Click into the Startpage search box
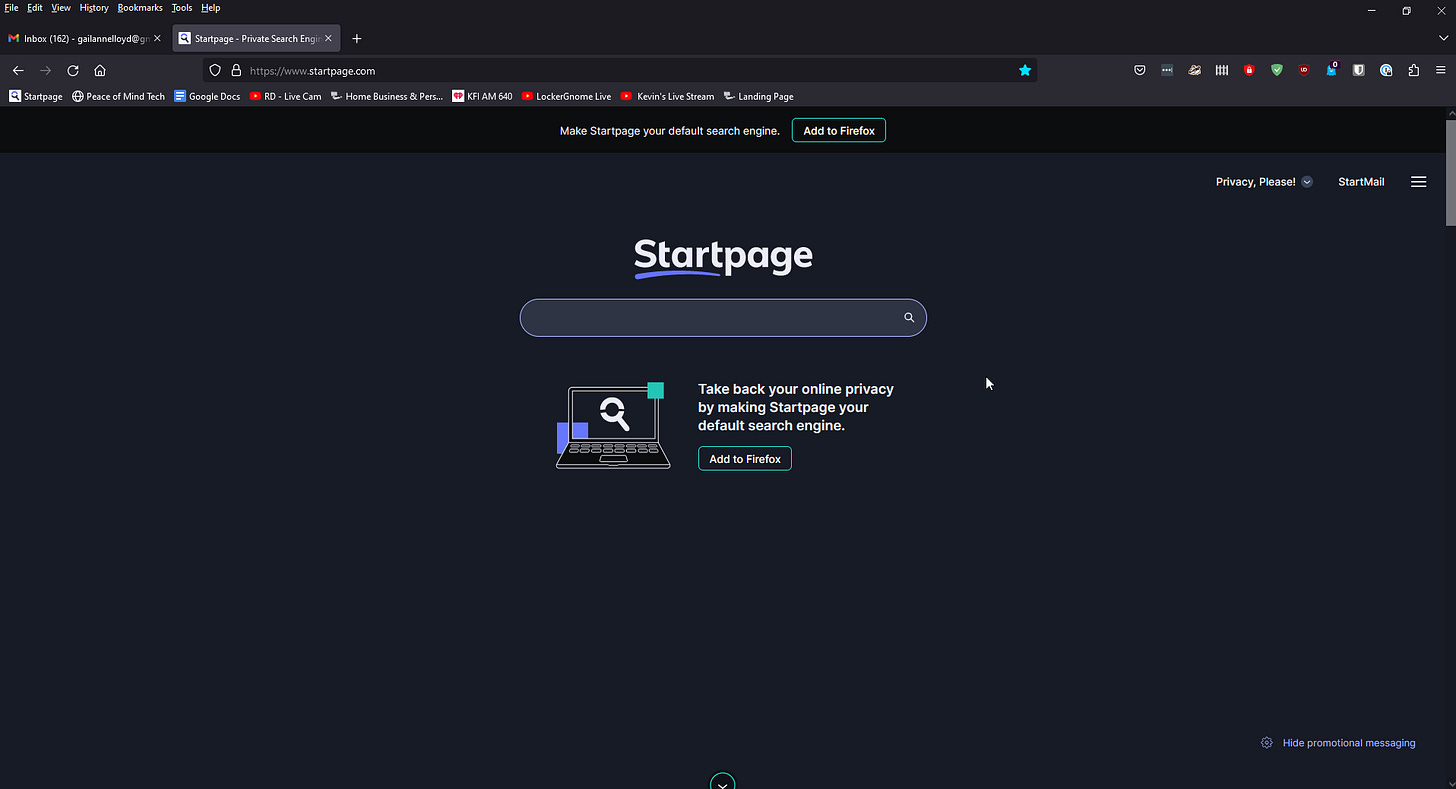Screen dimensions: 1456x789 click(723, 318)
